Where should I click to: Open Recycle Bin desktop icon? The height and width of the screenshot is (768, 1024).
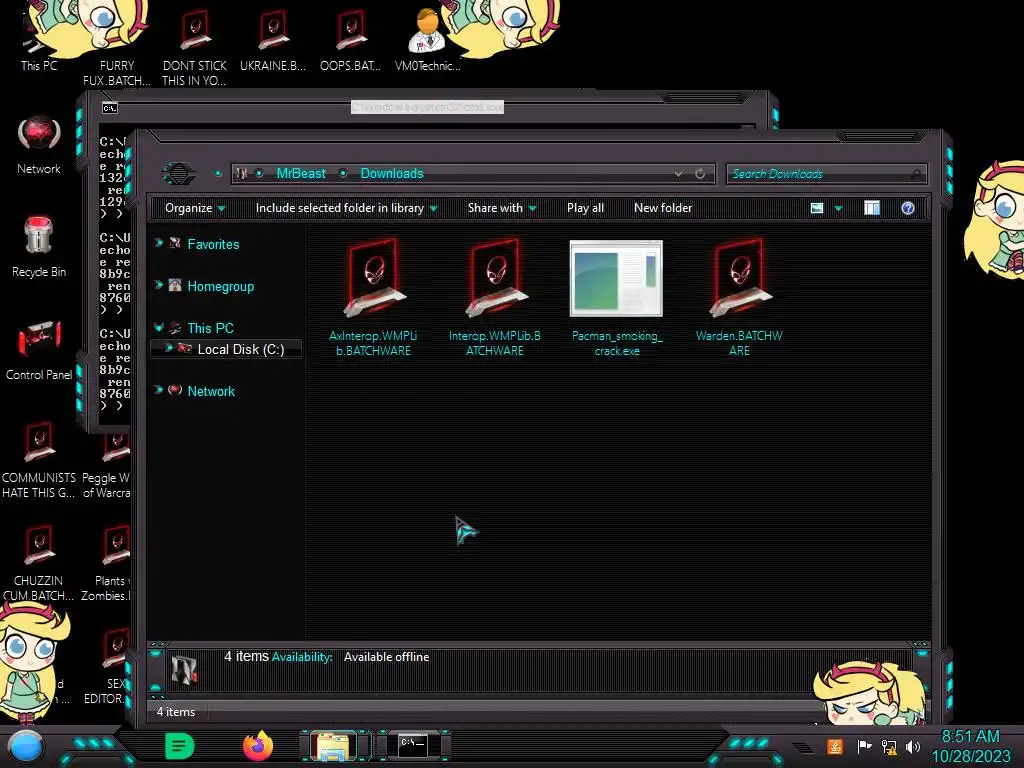tap(39, 247)
